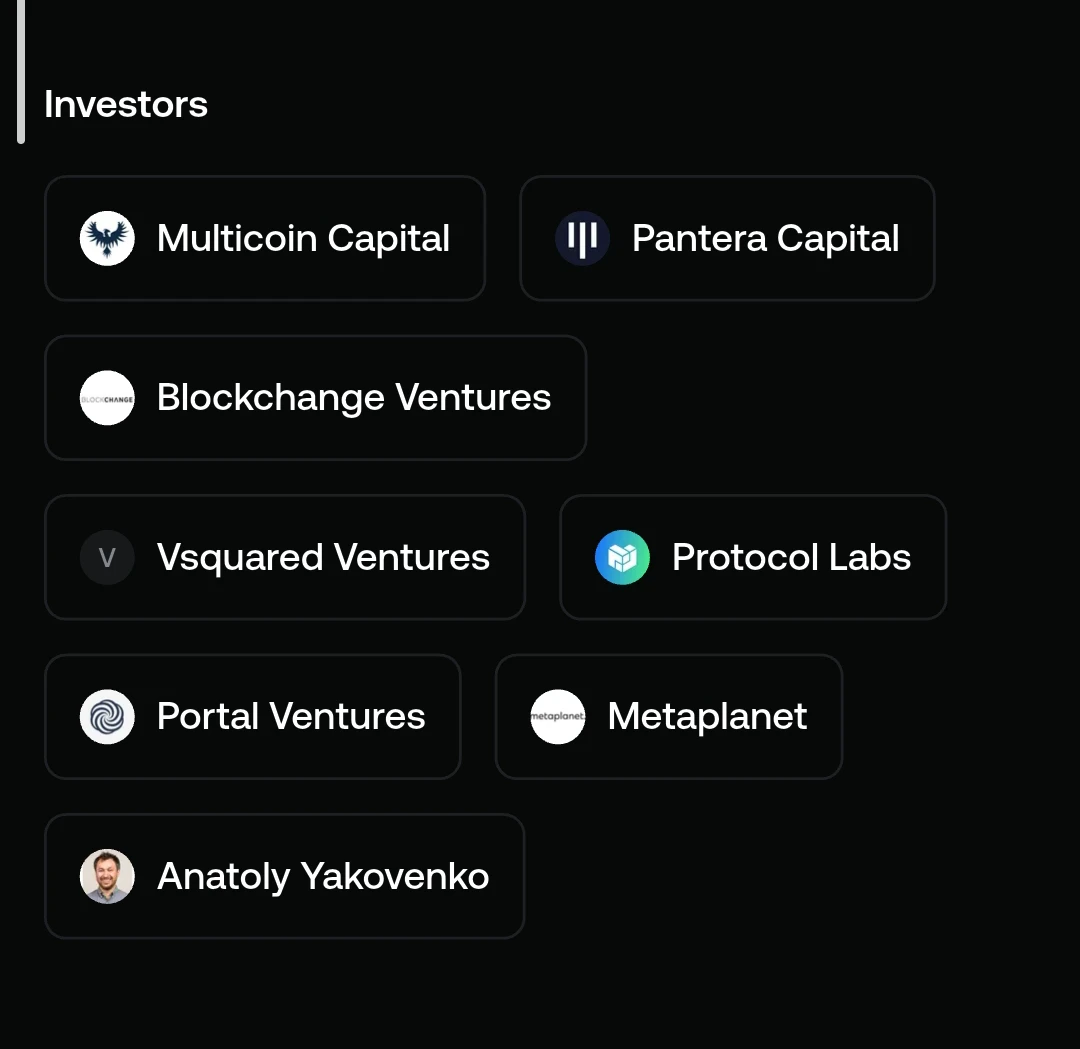Click the Multicoin Capital phoenix logo
The width and height of the screenshot is (1080, 1049).
[x=107, y=238]
